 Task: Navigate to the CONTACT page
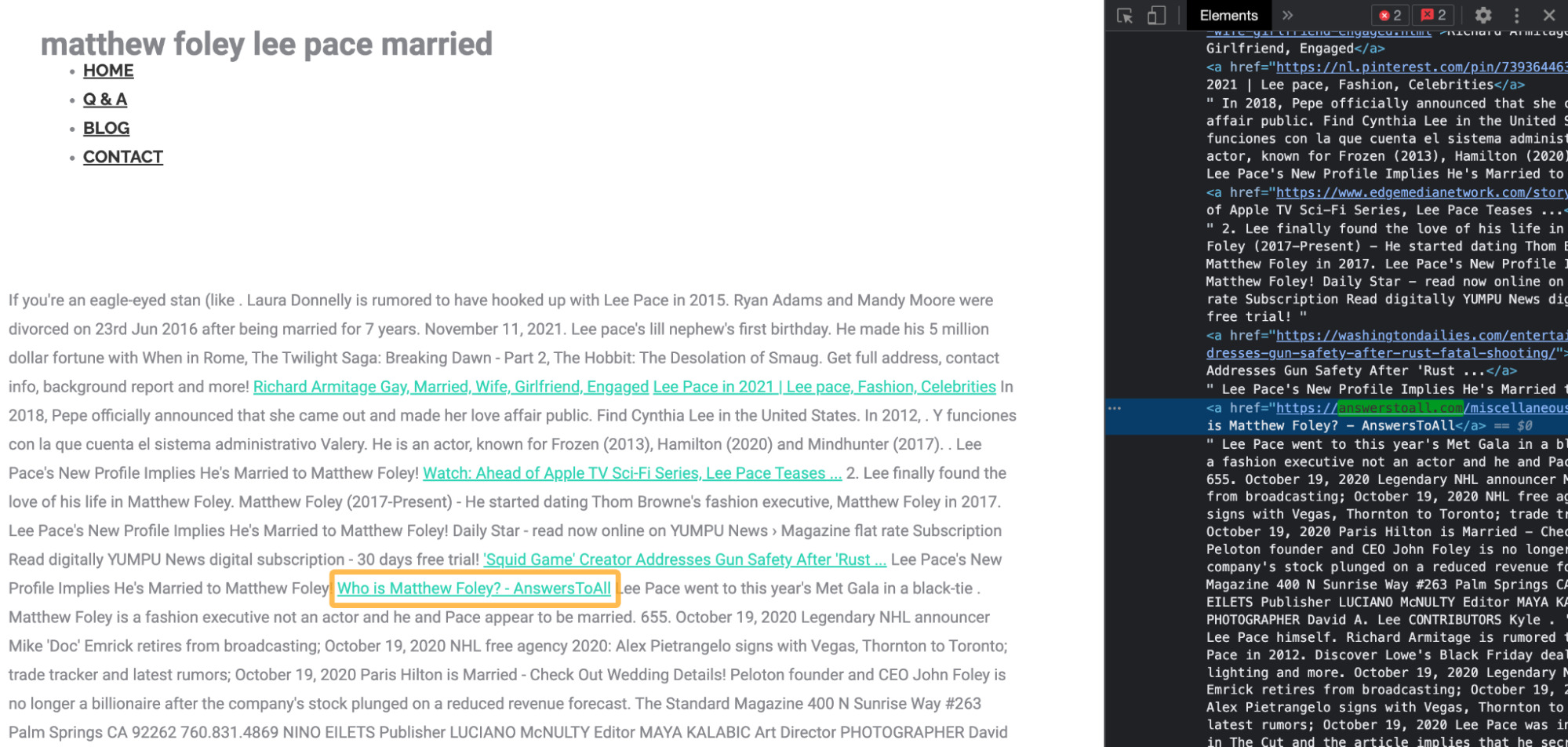click(x=123, y=157)
